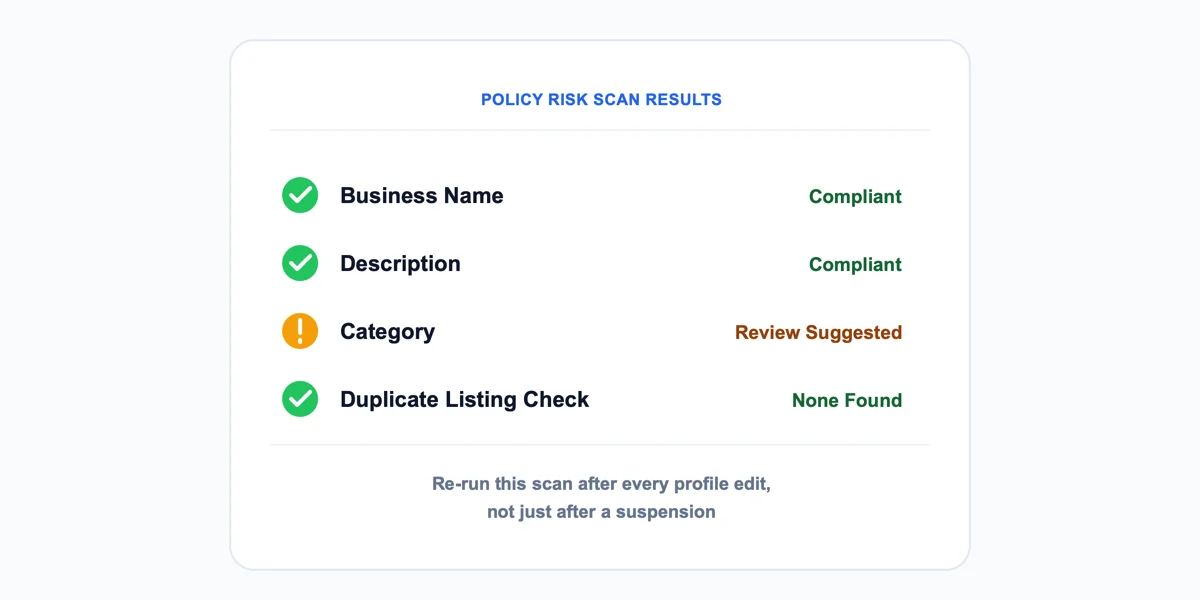
Task: Select the Category row label
Action: [387, 332]
